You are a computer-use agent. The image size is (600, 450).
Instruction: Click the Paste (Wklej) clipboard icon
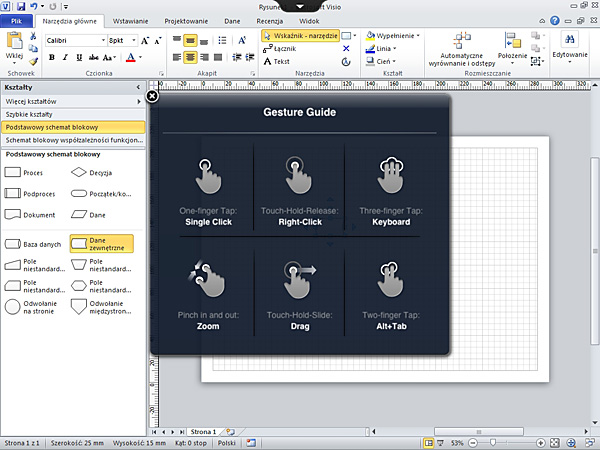click(15, 41)
